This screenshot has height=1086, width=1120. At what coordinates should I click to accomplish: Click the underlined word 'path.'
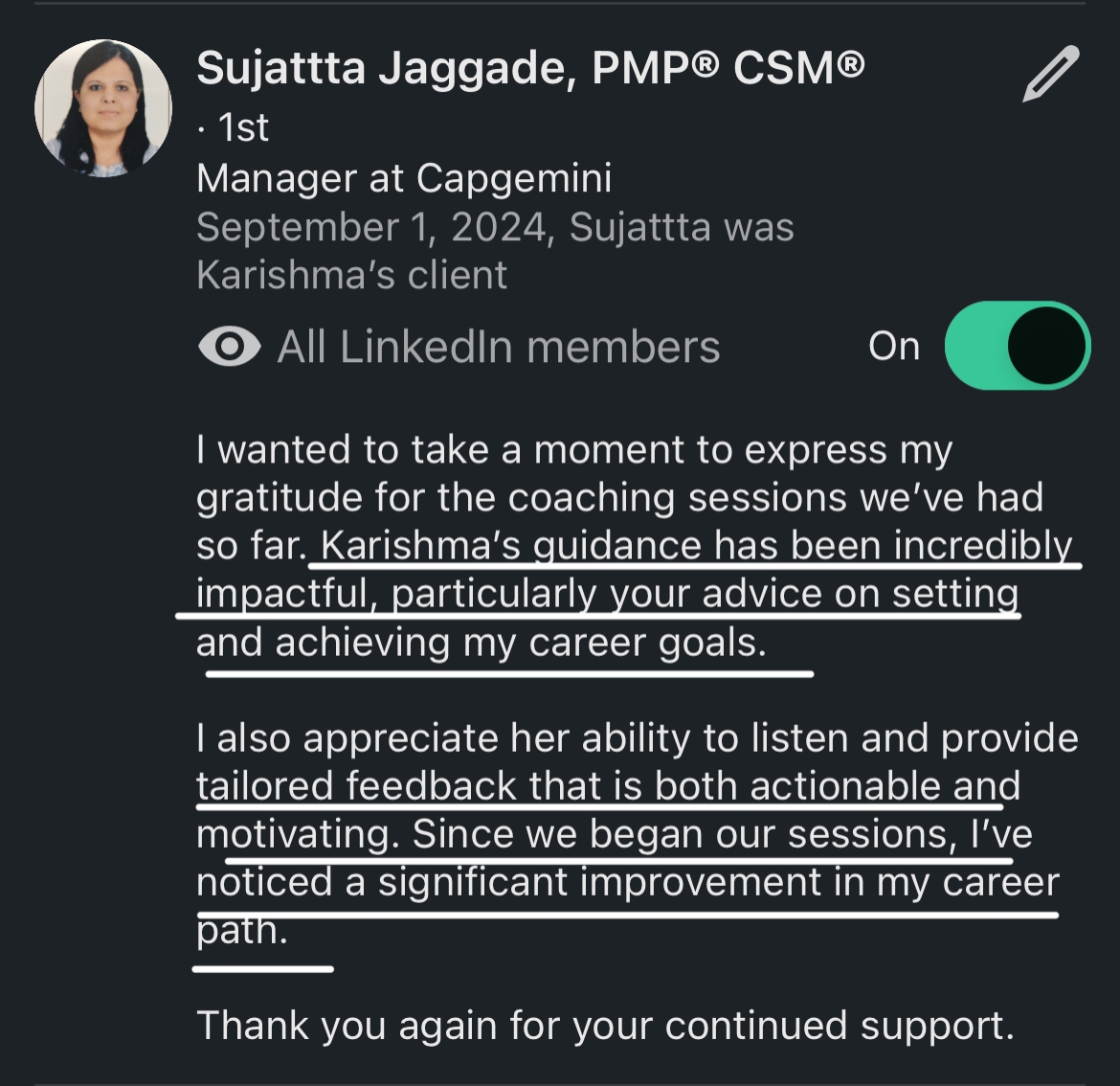coord(241,930)
